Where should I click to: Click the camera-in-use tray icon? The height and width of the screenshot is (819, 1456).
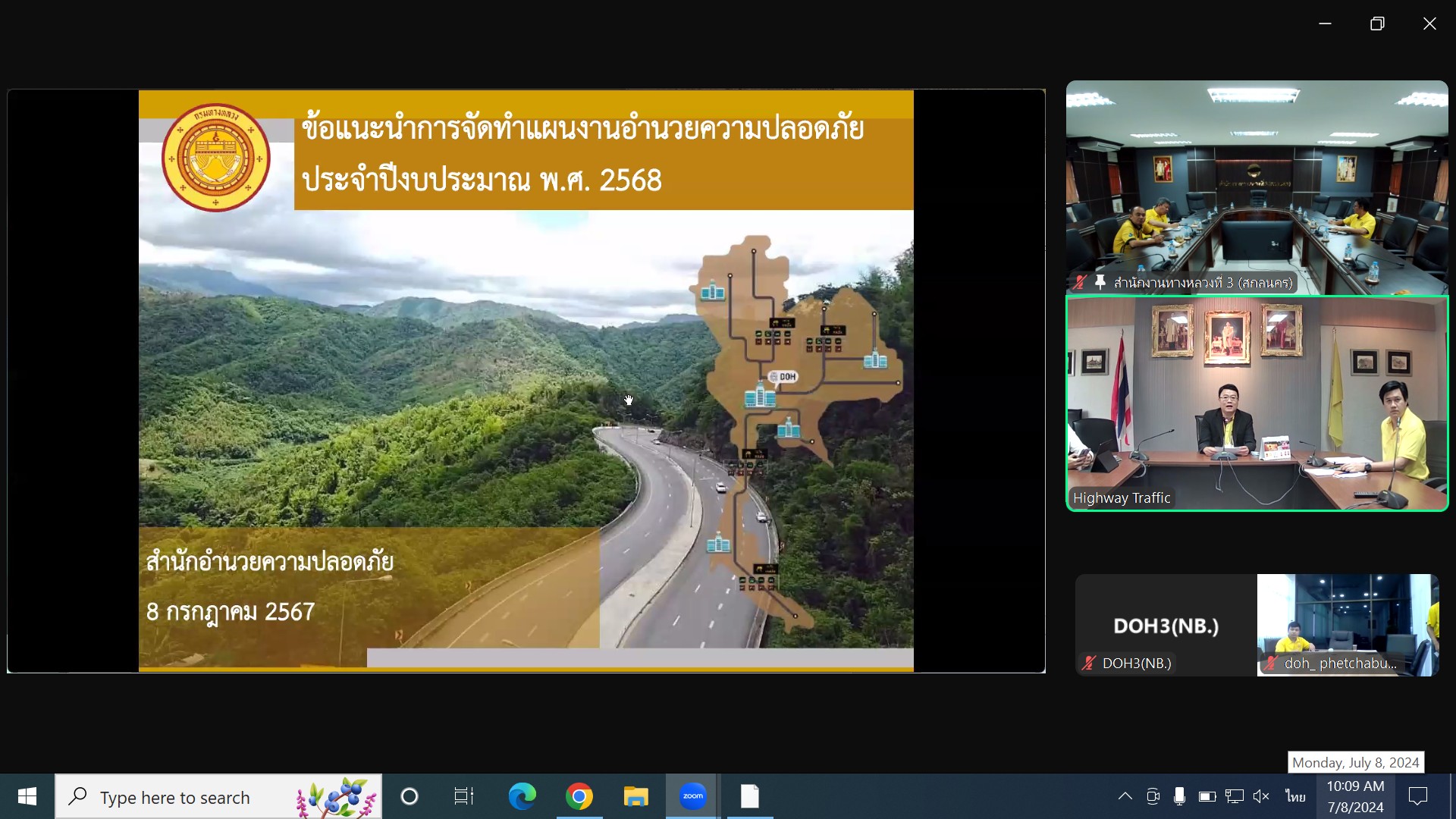click(x=1153, y=796)
